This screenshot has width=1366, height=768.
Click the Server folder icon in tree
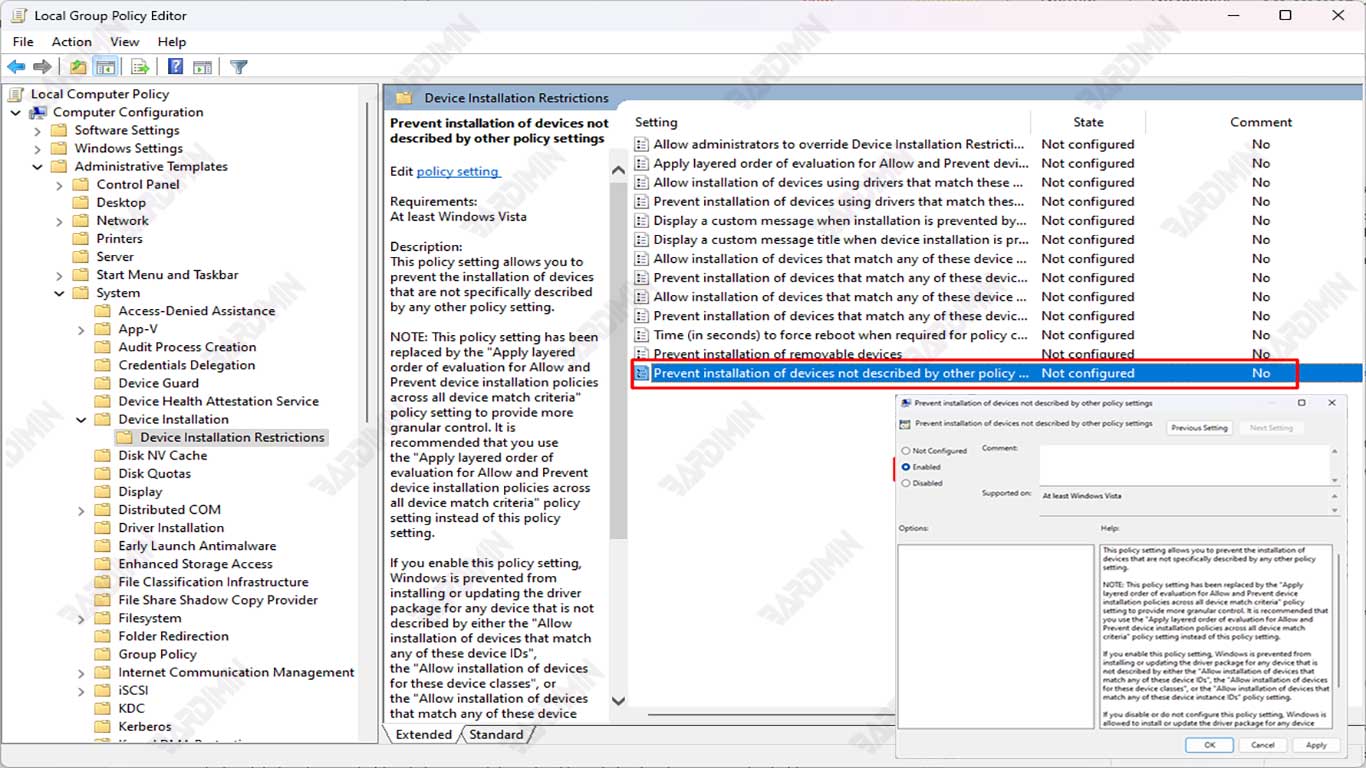click(x=81, y=257)
